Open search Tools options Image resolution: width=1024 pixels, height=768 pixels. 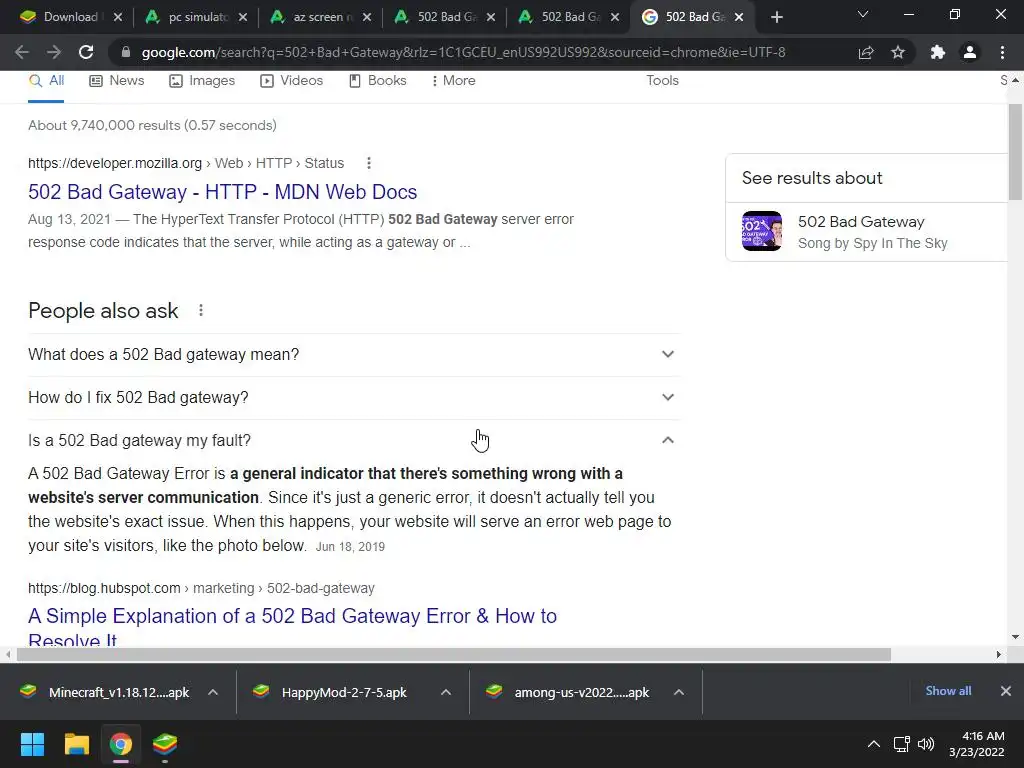(662, 81)
